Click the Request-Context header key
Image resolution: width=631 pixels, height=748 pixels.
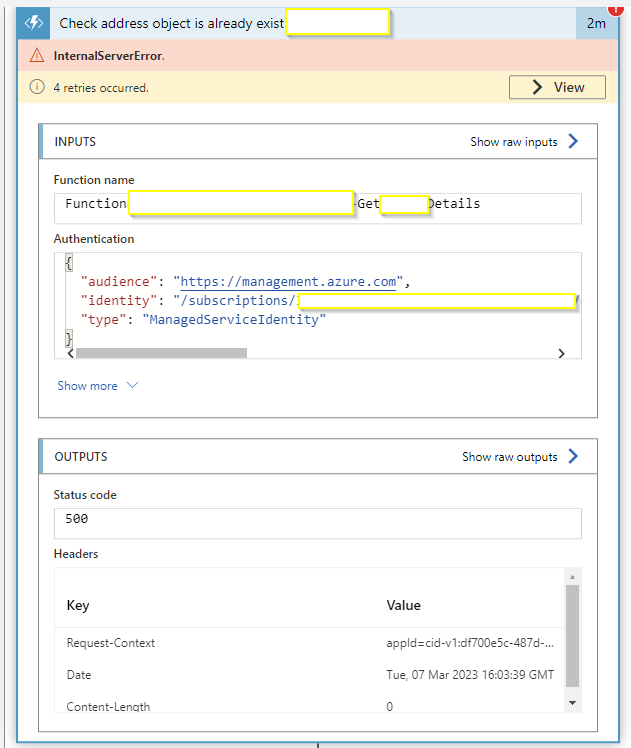coord(111,643)
